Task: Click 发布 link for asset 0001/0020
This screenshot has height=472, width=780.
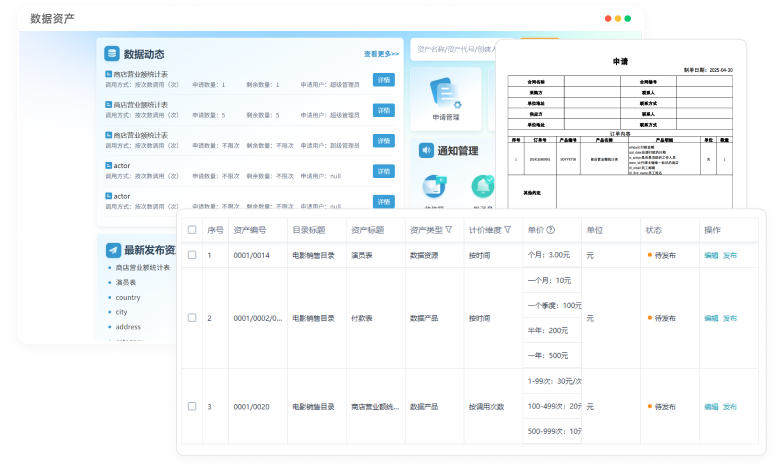Action: click(730, 407)
